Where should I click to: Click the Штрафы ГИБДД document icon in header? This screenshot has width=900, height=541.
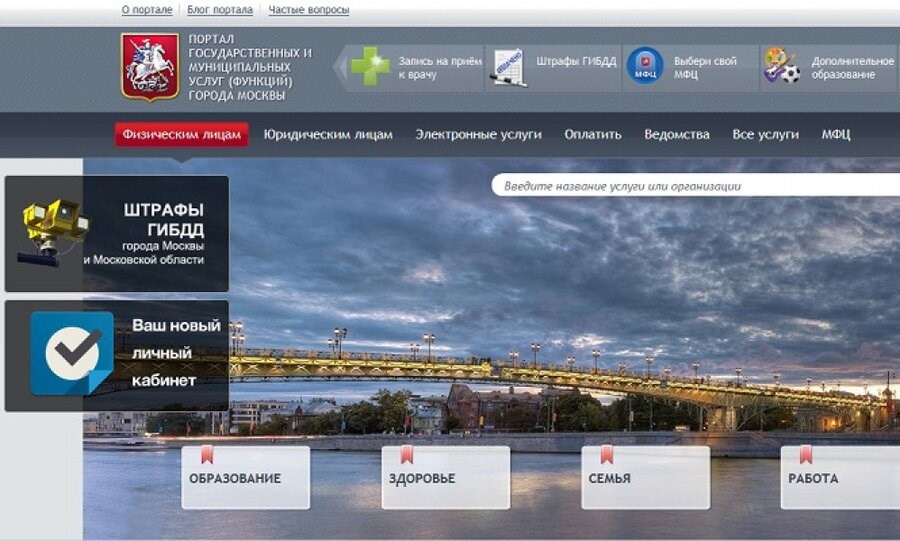coord(508,66)
